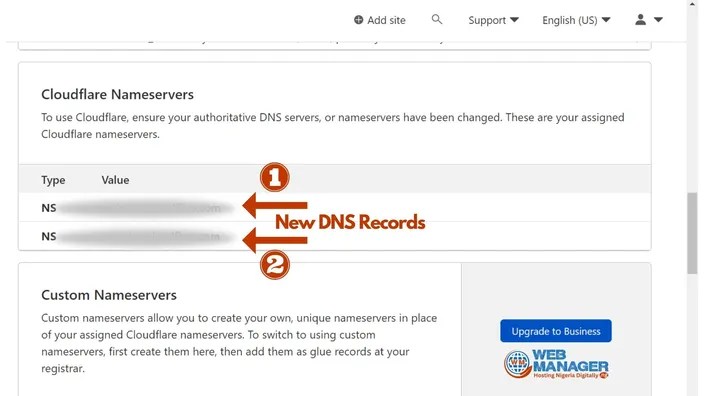Open the English (US) language dropdown

coord(576,20)
